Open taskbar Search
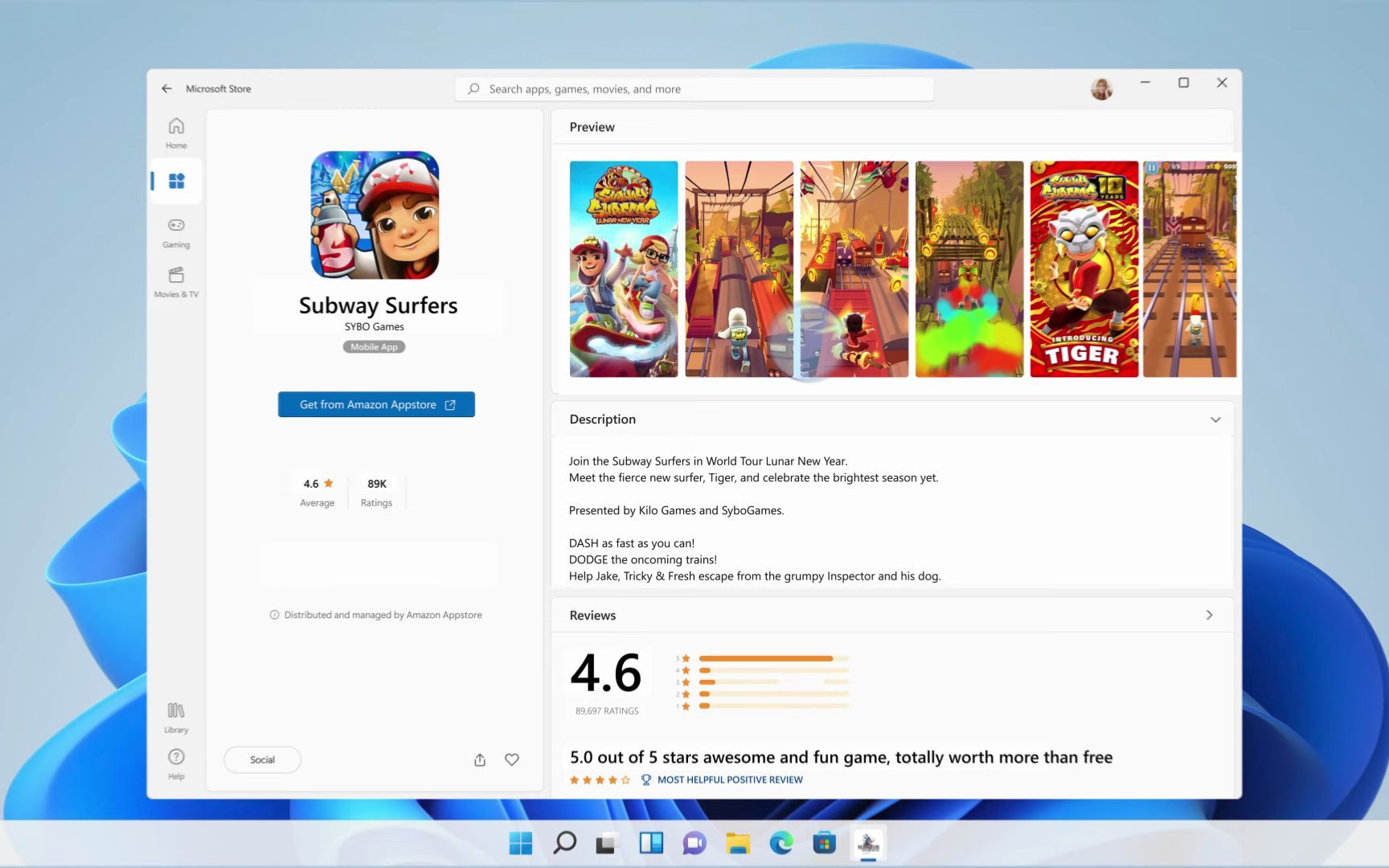This screenshot has height=868, width=1389. coord(564,843)
